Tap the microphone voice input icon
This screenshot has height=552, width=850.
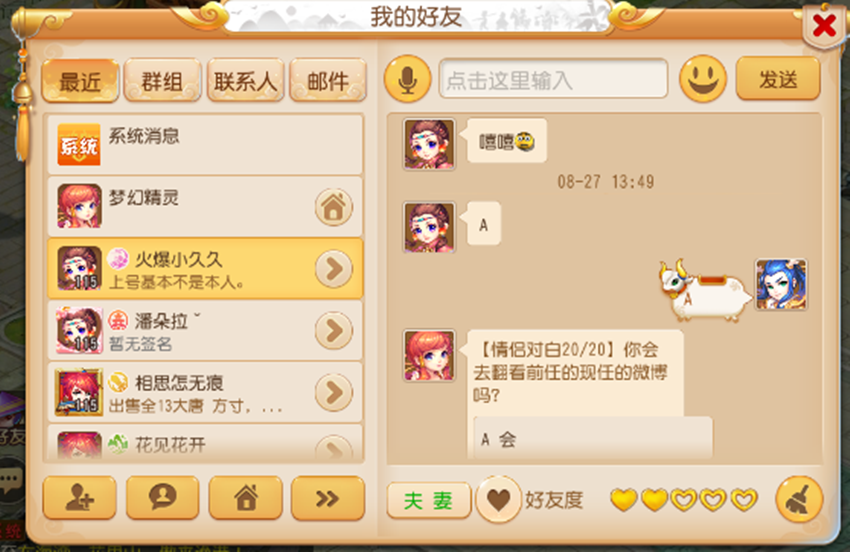point(408,79)
